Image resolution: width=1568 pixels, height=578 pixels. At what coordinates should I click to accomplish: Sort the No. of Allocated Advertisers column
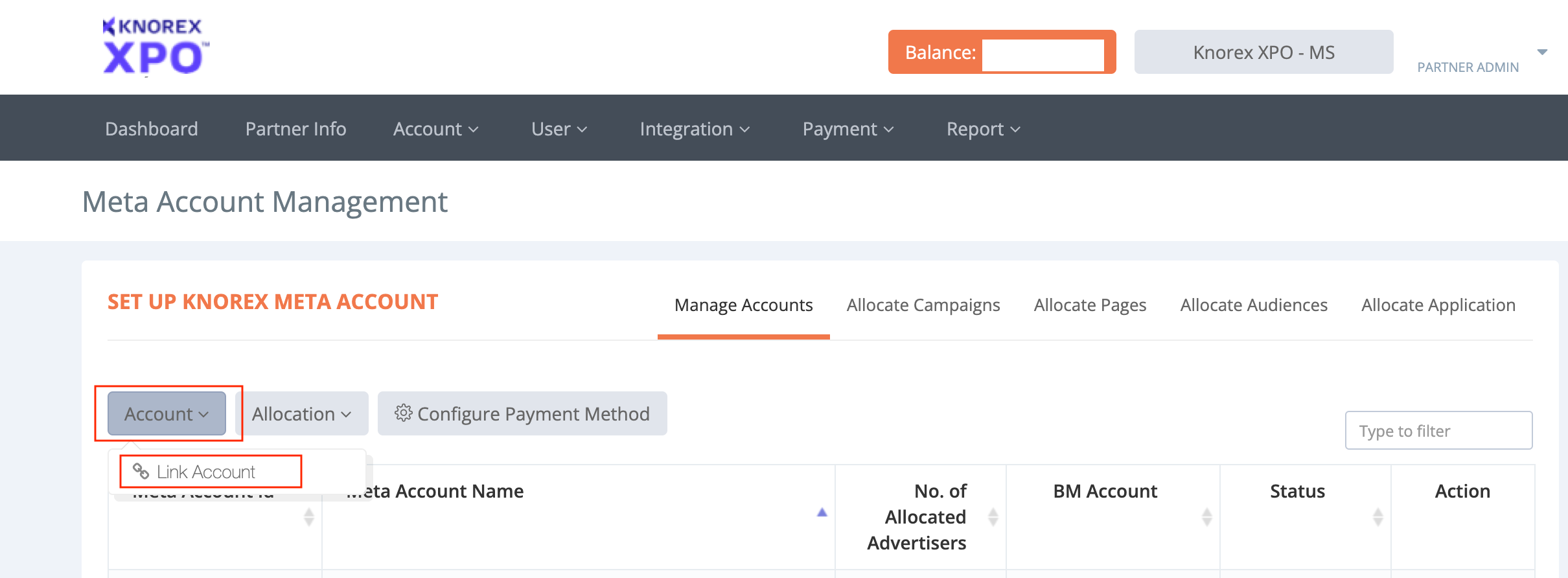[x=993, y=517]
